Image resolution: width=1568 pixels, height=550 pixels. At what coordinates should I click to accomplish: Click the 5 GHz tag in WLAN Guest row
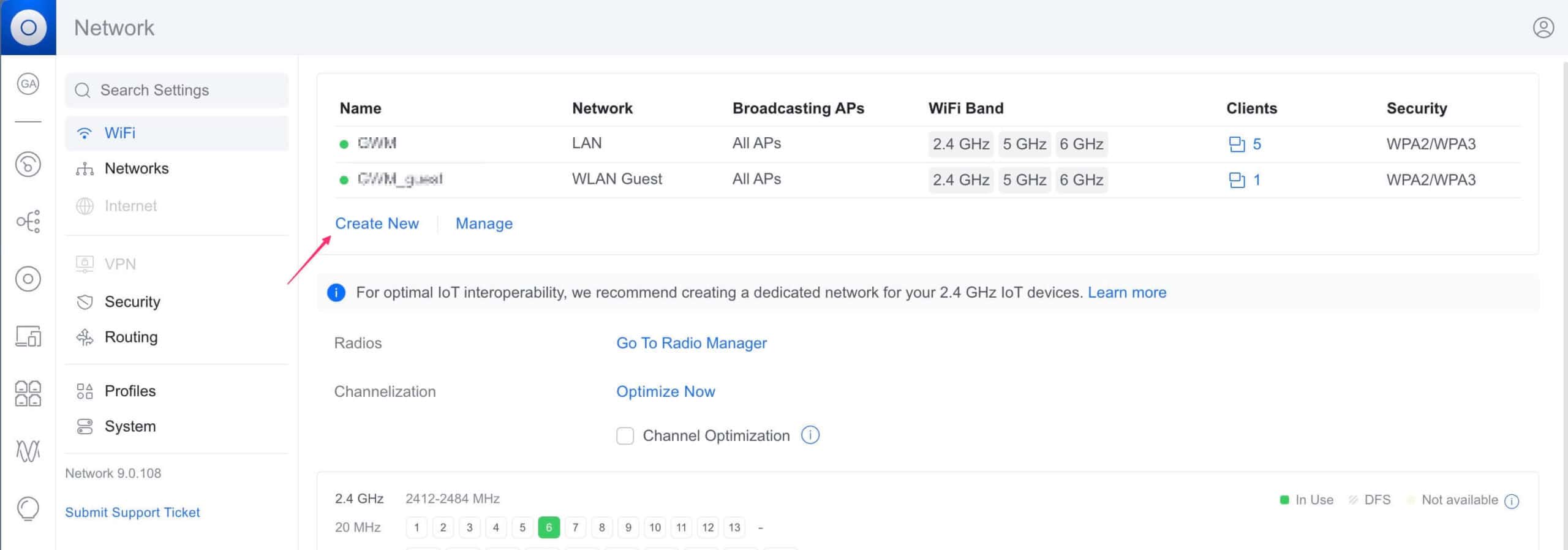(x=1025, y=180)
